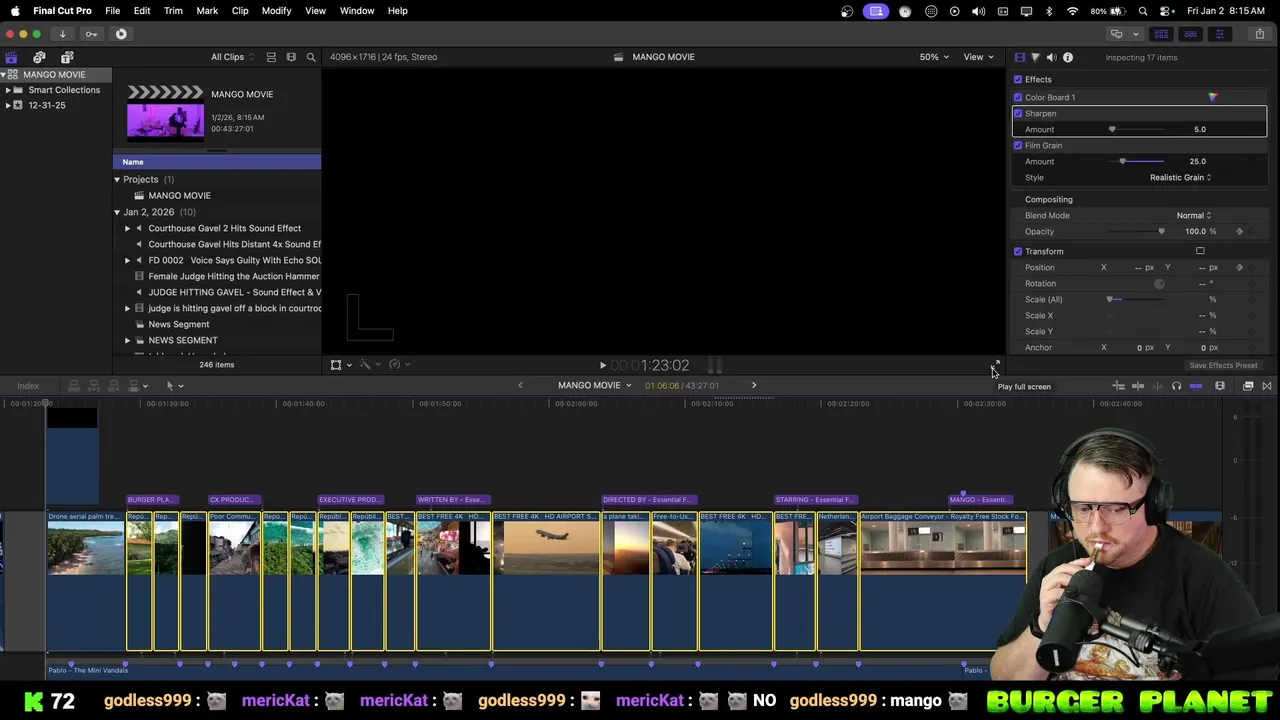Select MANGO MOVIE project thumbnail
The height and width of the screenshot is (720, 1280).
tap(166, 112)
